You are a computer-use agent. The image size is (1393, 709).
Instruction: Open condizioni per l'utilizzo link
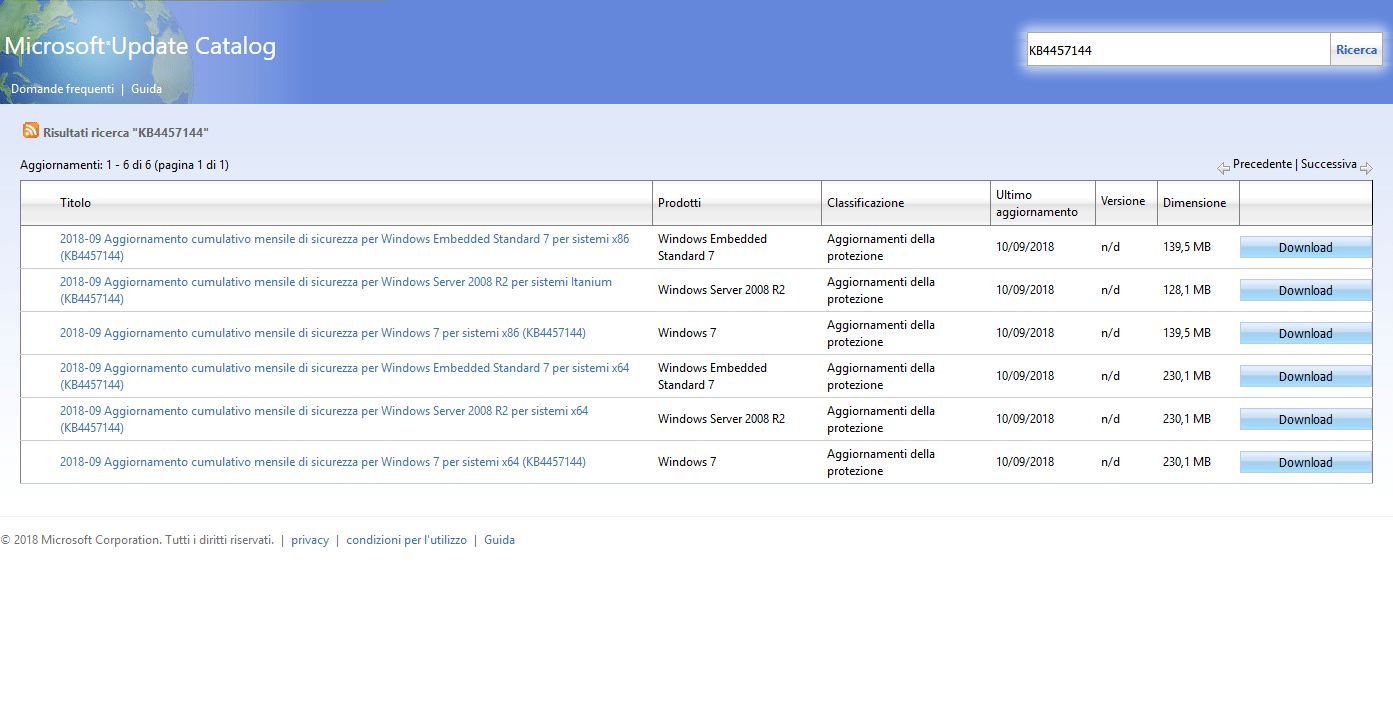pyautogui.click(x=406, y=540)
